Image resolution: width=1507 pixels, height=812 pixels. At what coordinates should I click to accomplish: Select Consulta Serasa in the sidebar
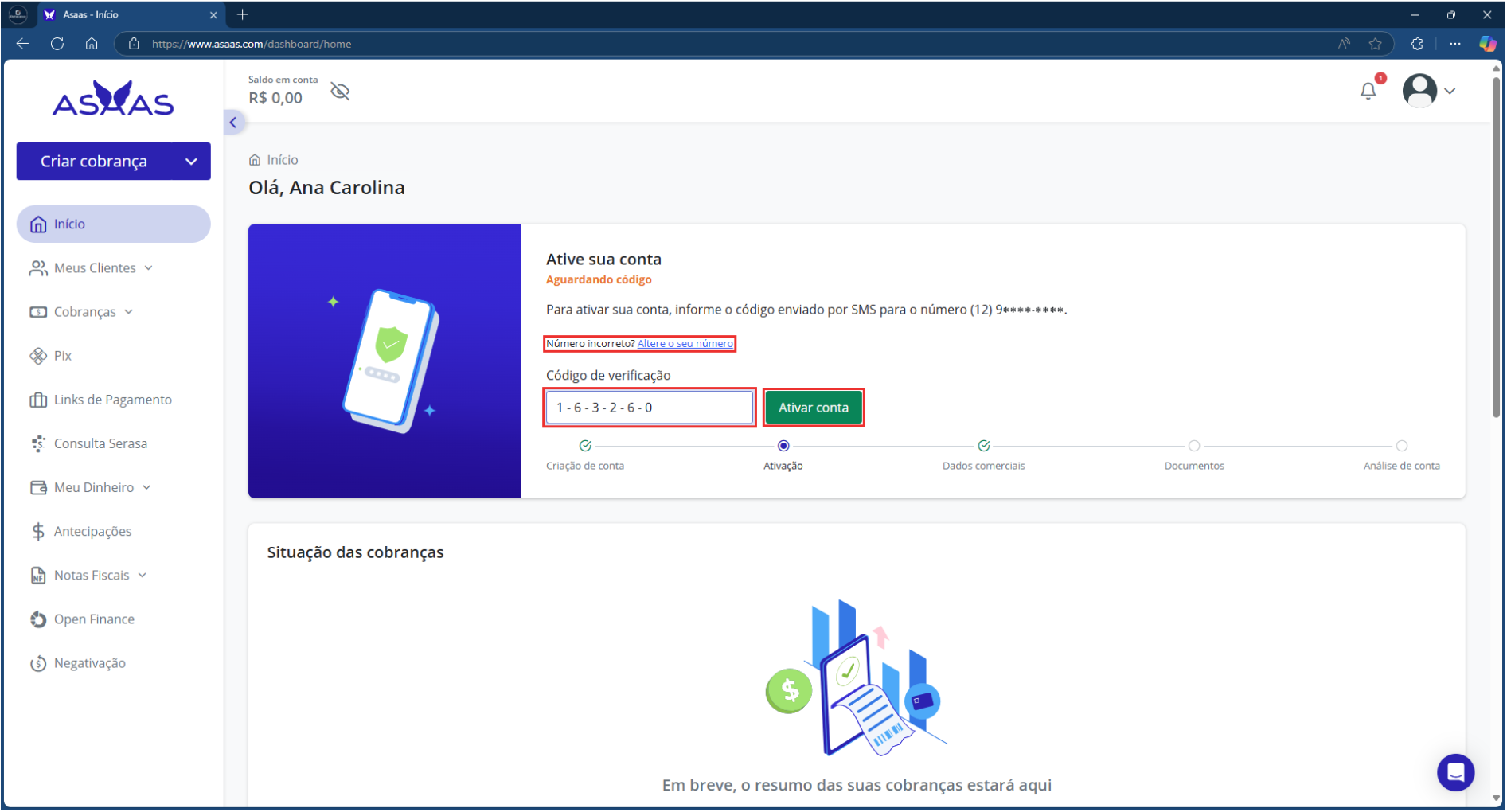coord(100,443)
